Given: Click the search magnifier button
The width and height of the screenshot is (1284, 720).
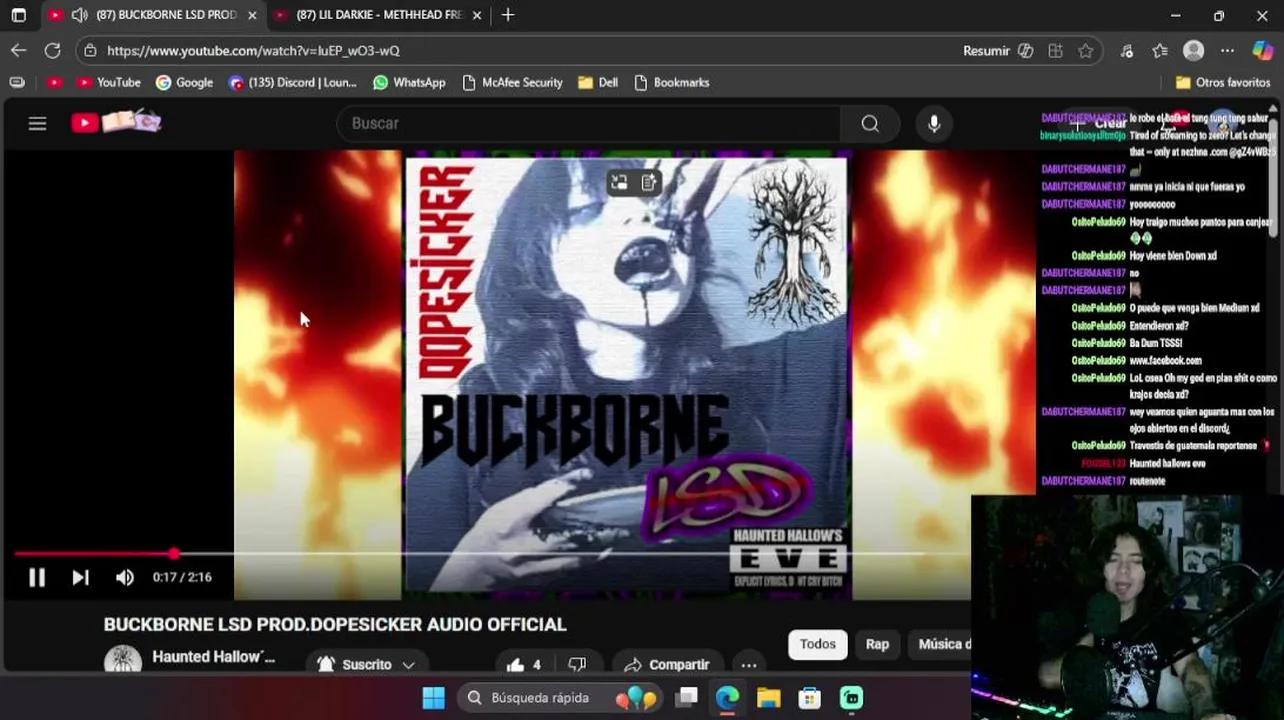Looking at the screenshot, I should (x=870, y=123).
